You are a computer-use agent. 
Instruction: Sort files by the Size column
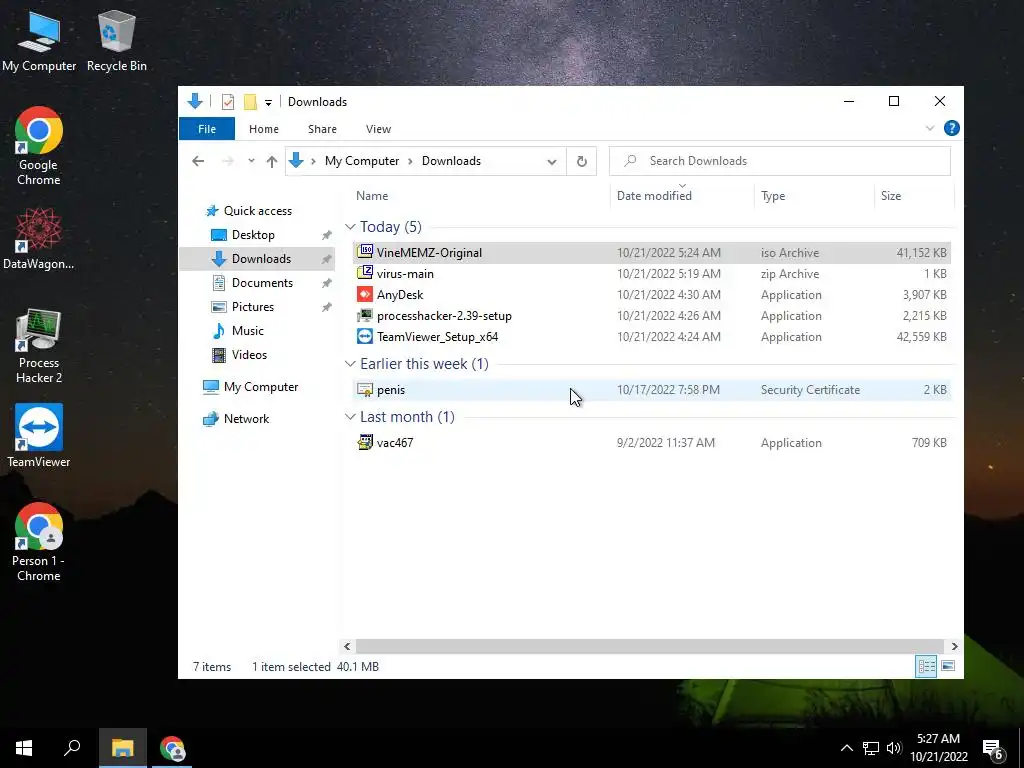coord(914,196)
